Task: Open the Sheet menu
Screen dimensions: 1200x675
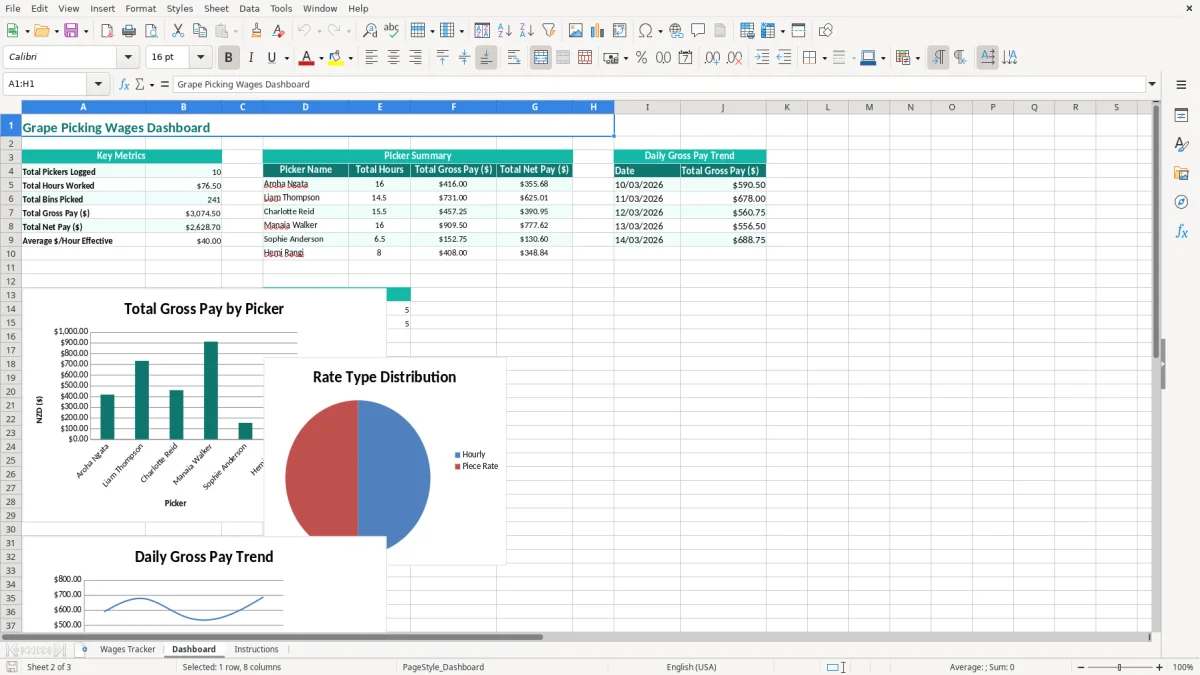Action: (216, 8)
